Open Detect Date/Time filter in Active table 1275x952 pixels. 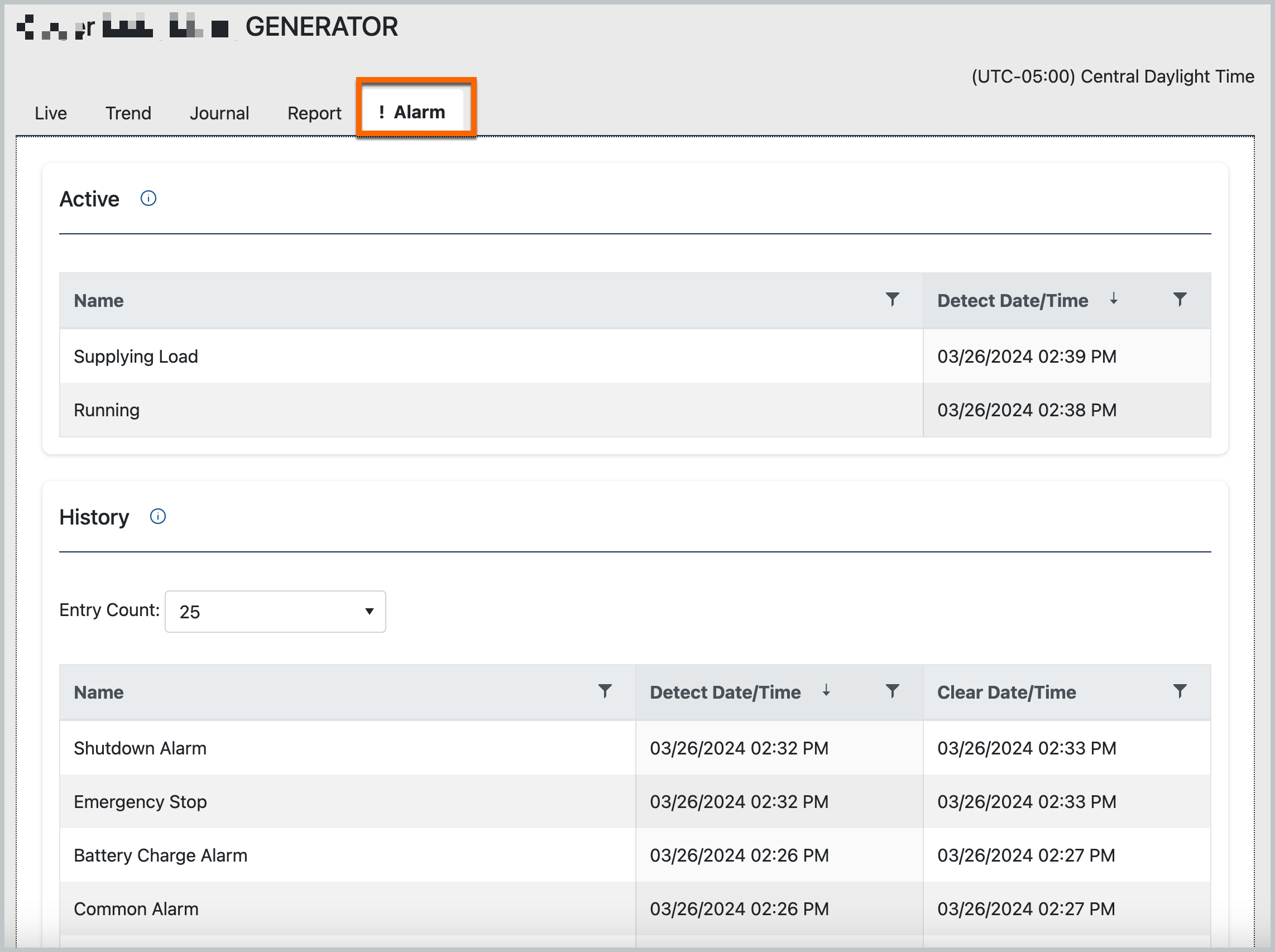(1180, 300)
